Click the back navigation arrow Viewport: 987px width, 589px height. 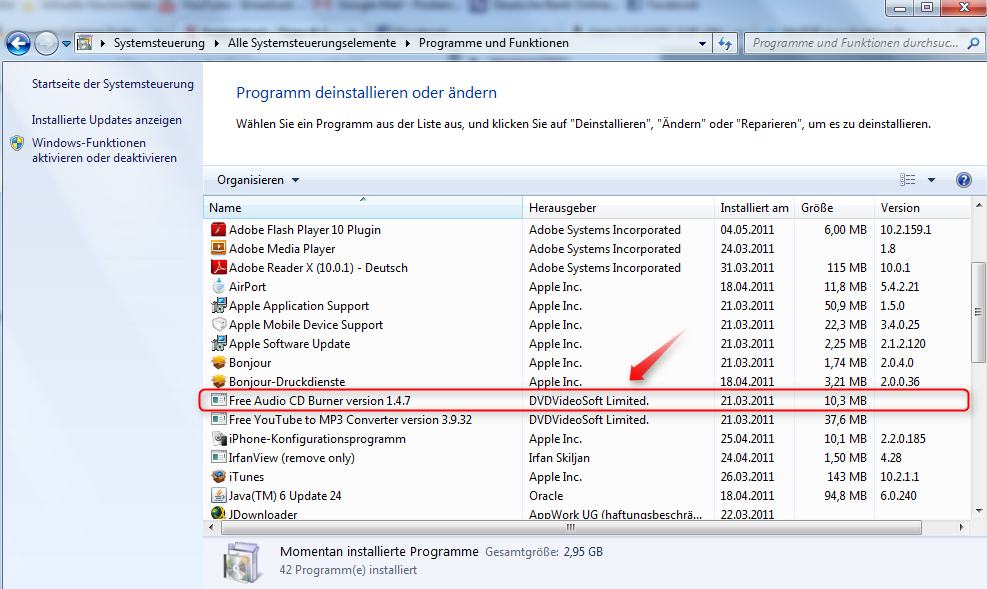point(17,43)
